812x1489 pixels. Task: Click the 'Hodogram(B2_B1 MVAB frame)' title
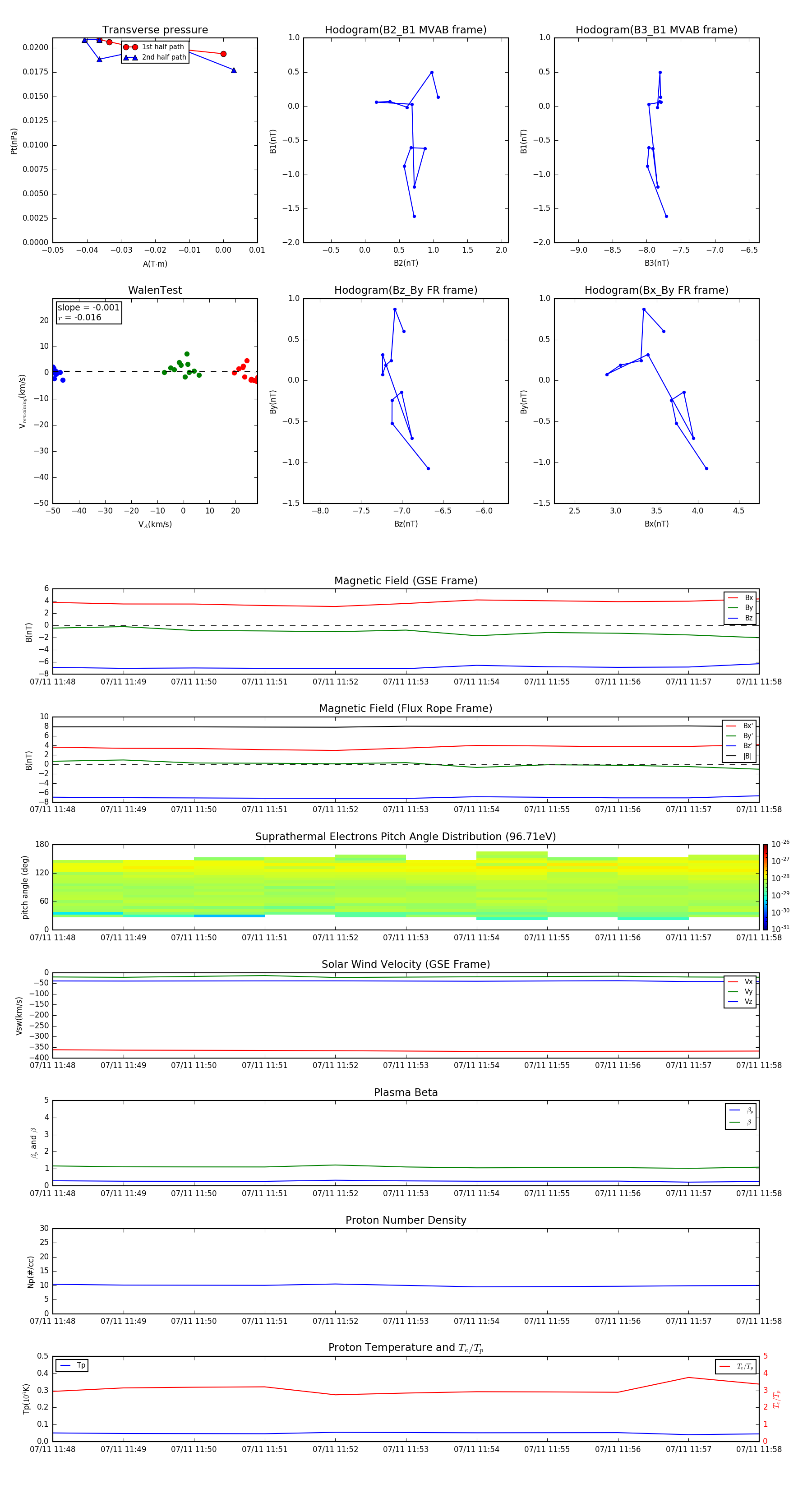pos(406,30)
